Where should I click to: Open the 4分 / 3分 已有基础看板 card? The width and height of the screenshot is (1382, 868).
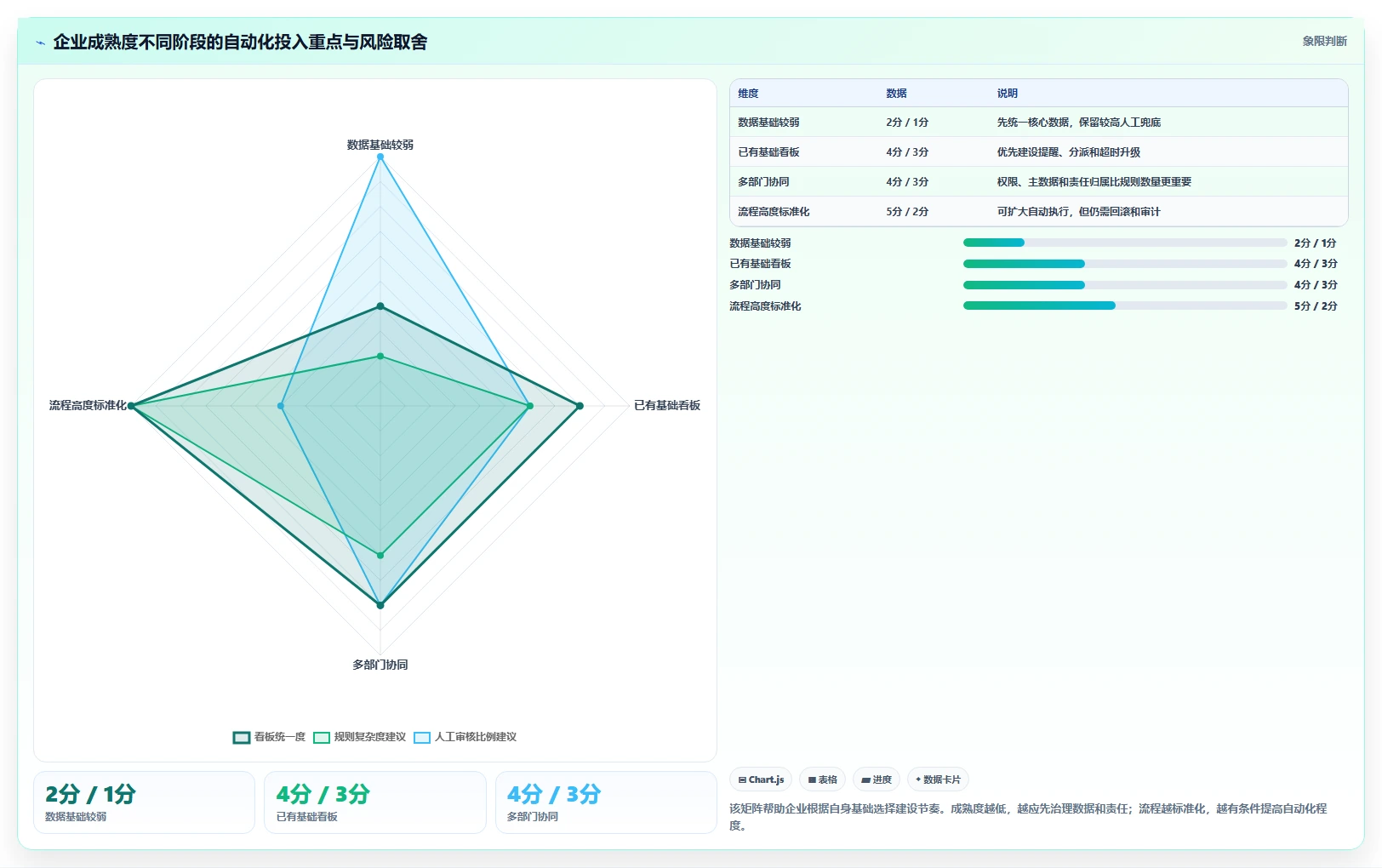coord(375,802)
